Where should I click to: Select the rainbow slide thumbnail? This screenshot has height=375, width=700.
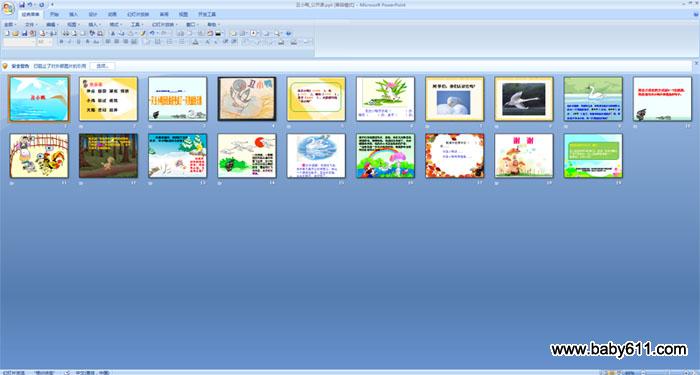tap(385, 156)
